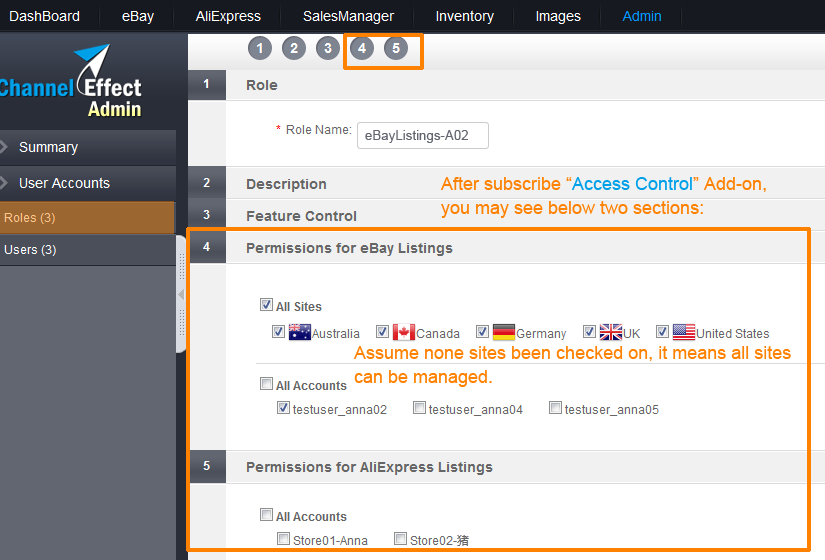Check All Accounts under eBay Listings
Screen dimensions: 825x560
click(x=266, y=384)
